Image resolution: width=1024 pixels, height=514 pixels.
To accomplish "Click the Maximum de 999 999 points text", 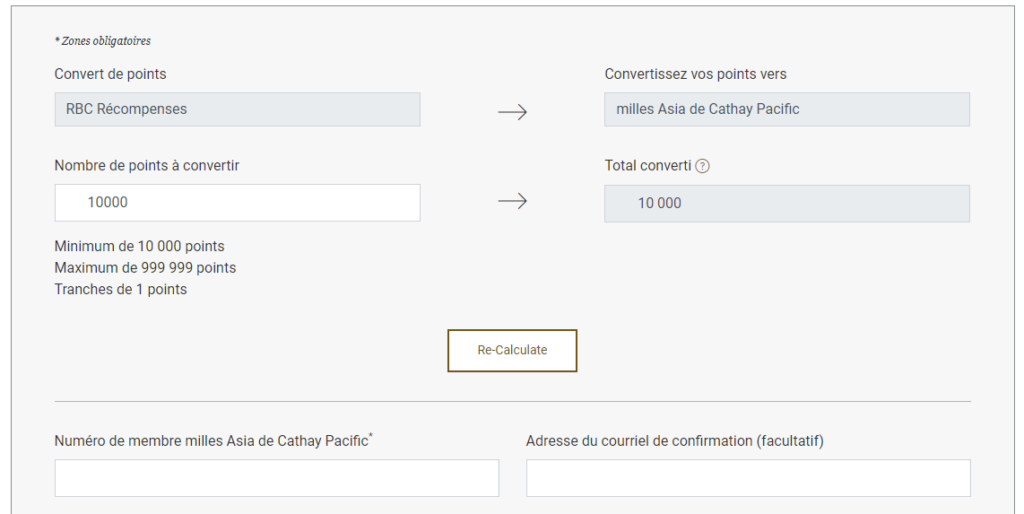I will click(145, 268).
